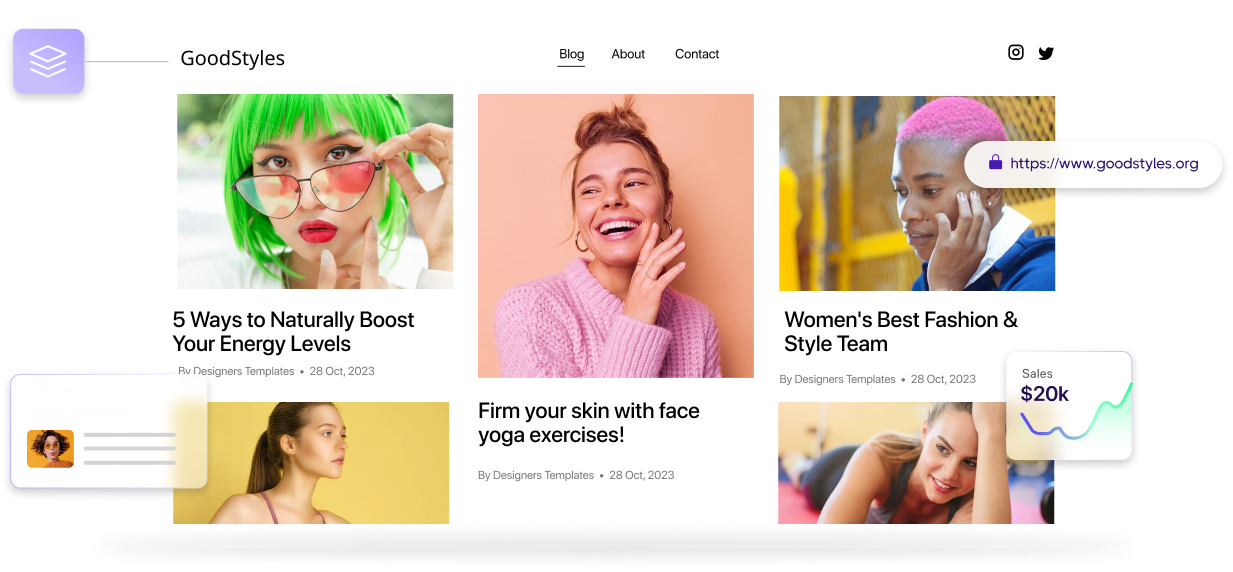The width and height of the screenshot is (1233, 572).
Task: Read "5 Ways to Naturally Boost Your Energy Levels"
Action: click(x=293, y=332)
